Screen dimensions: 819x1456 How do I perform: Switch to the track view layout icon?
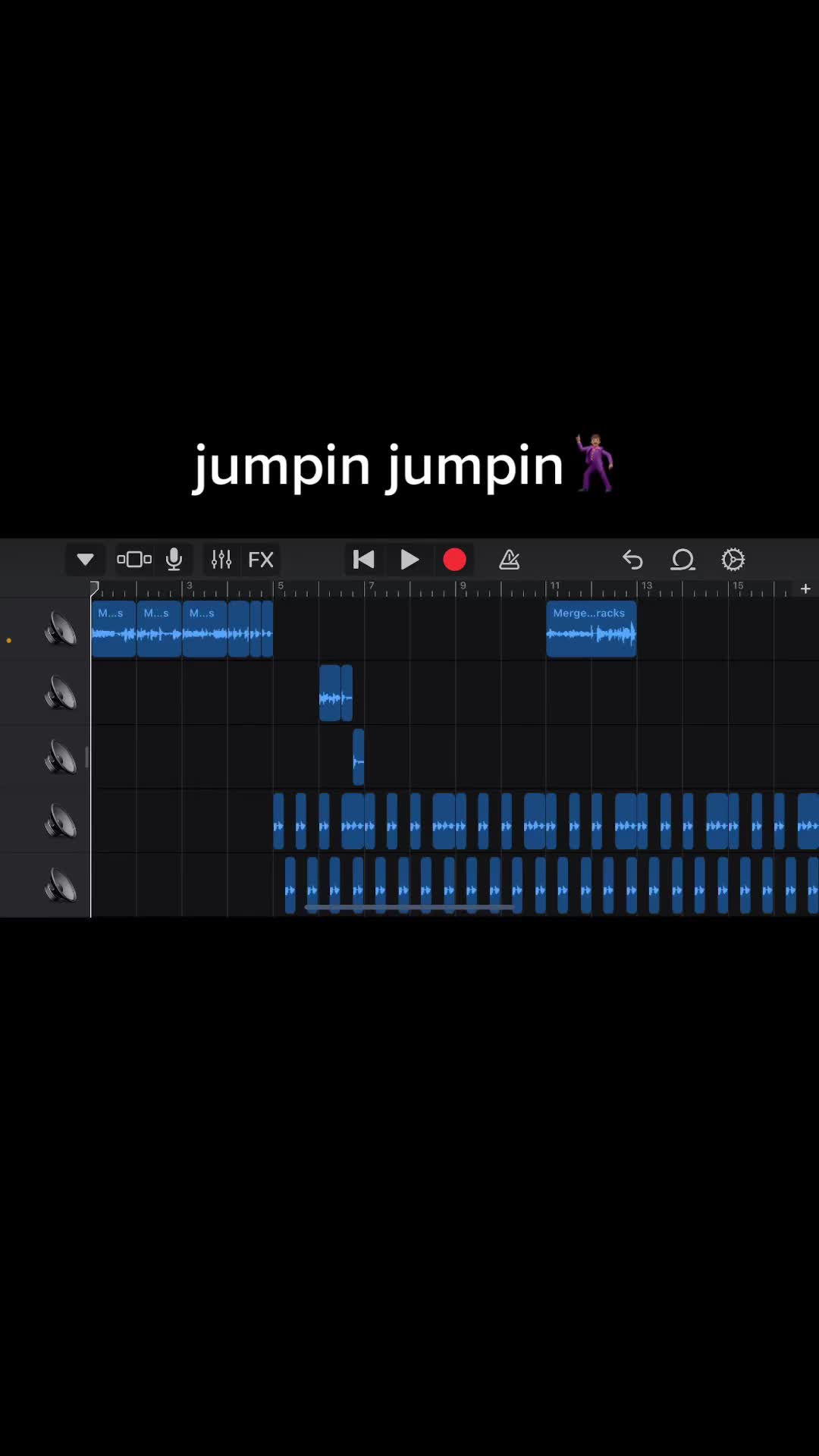pos(134,560)
